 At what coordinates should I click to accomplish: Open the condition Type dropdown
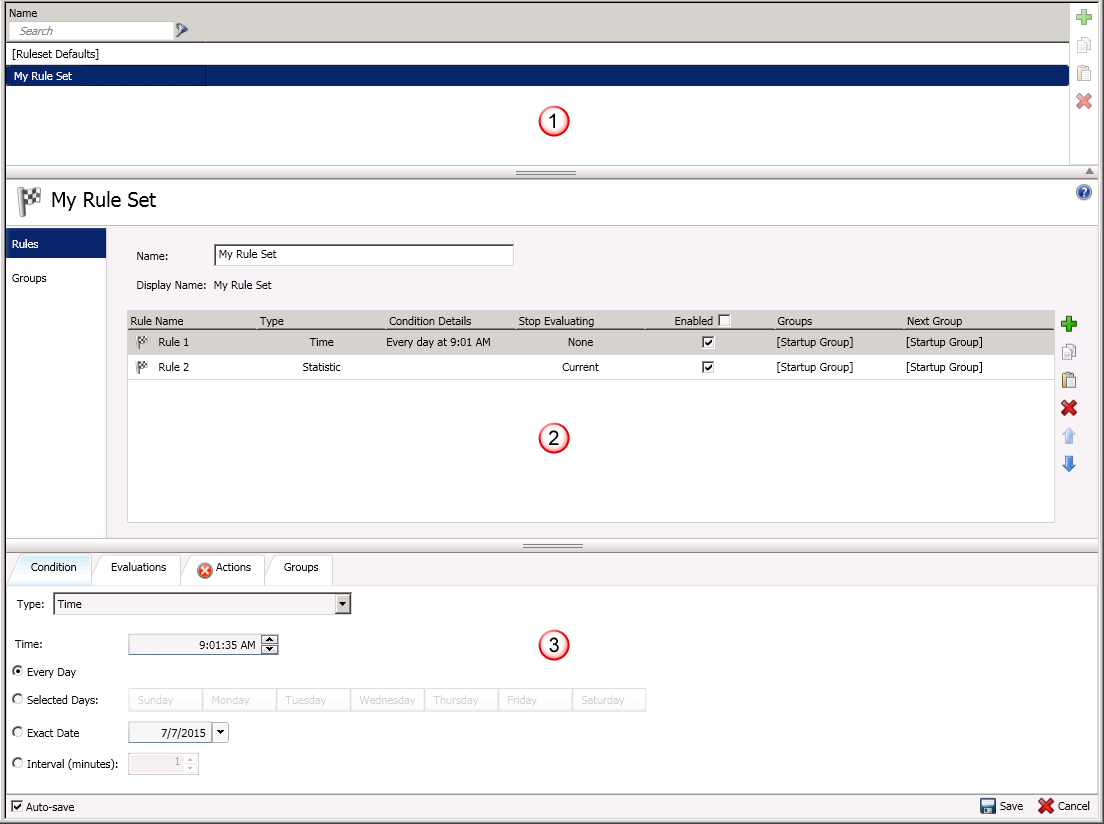[343, 604]
